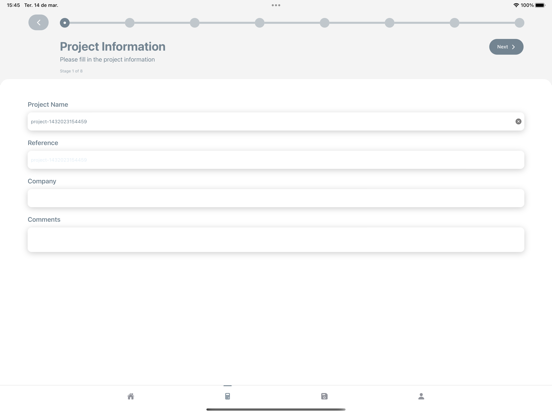Tap the Wi-Fi icon in status bar
552x414 pixels.
pyautogui.click(x=516, y=5)
